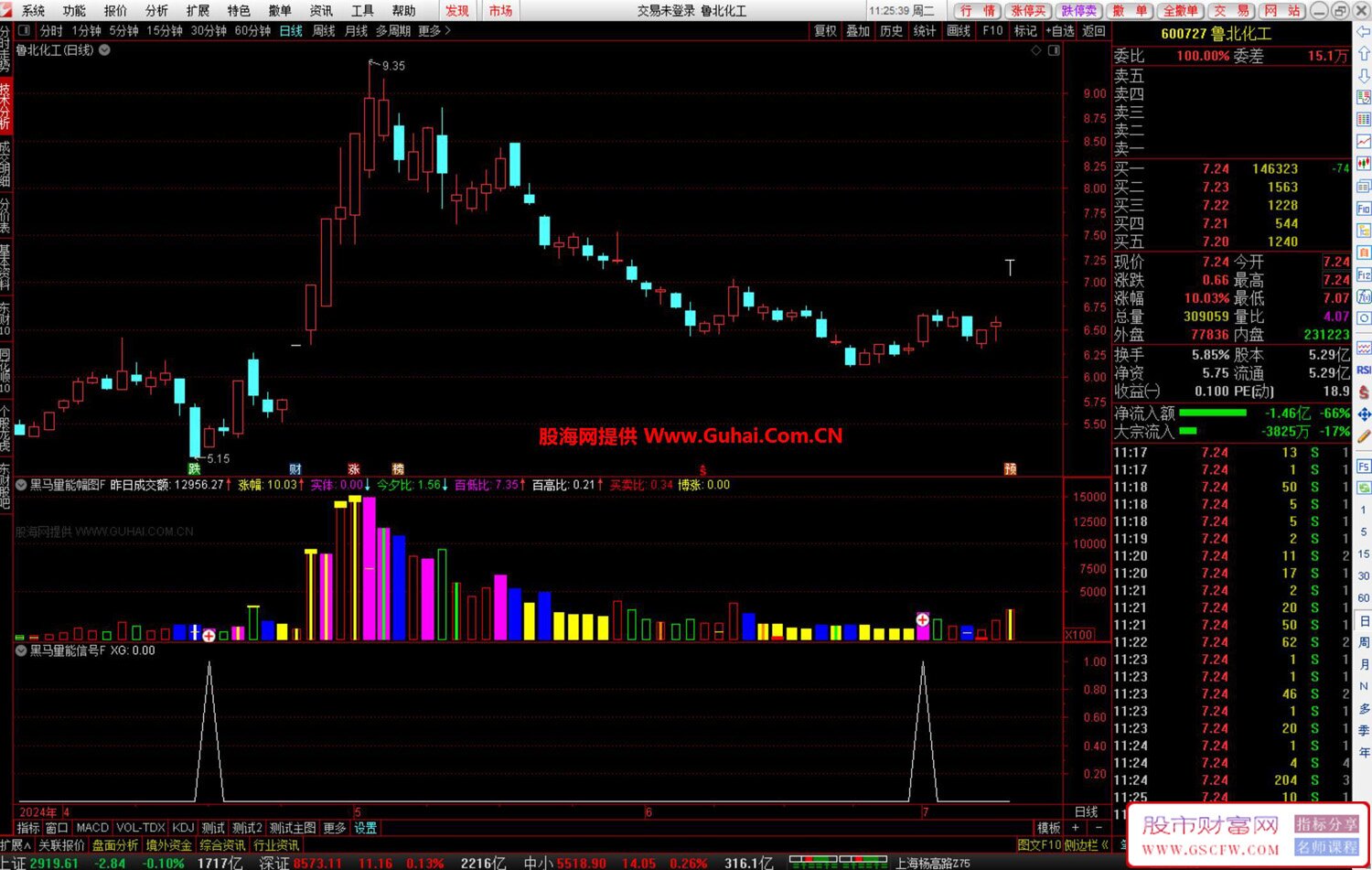Click the blue move-arrows icon in right sidebar
Viewport: 1372px width, 870px height.
(x=1363, y=414)
